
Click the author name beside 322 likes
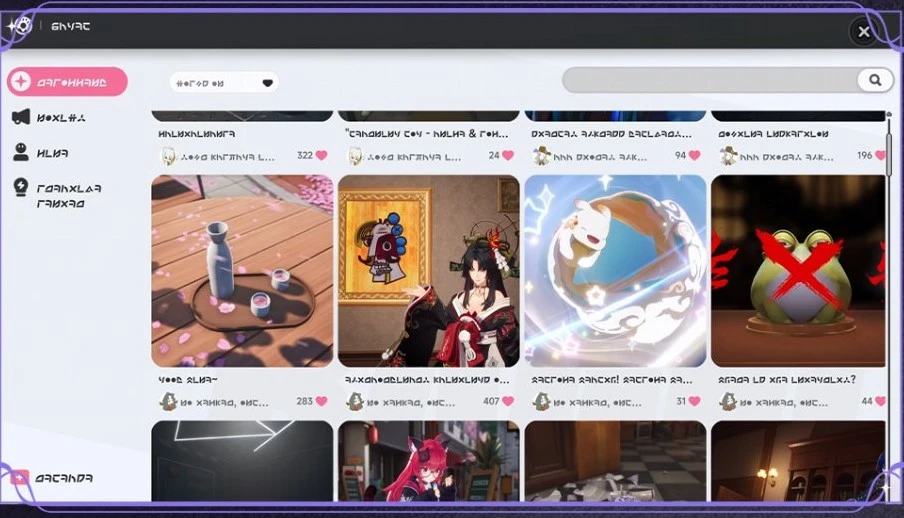coord(227,156)
